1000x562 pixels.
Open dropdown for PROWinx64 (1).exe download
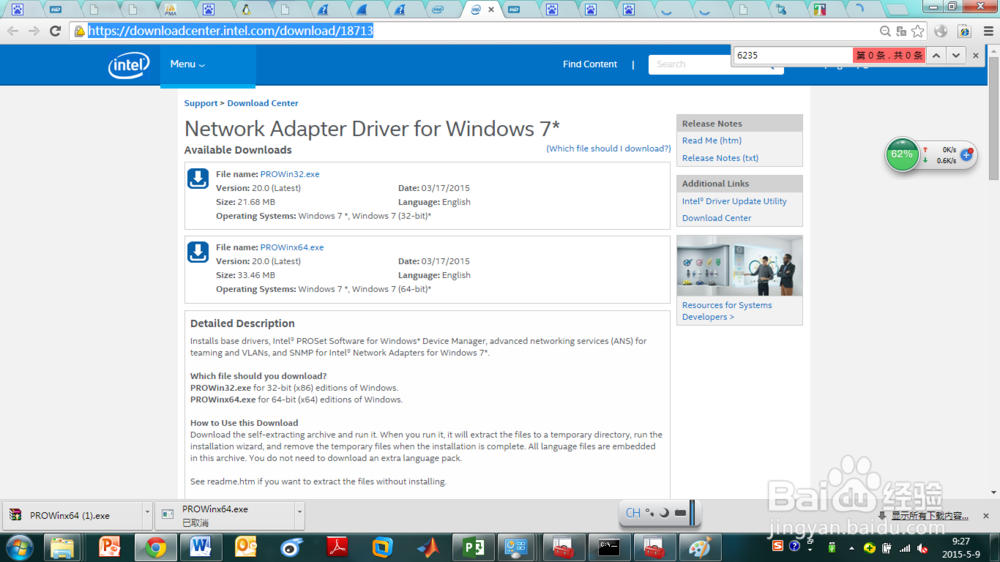point(147,512)
